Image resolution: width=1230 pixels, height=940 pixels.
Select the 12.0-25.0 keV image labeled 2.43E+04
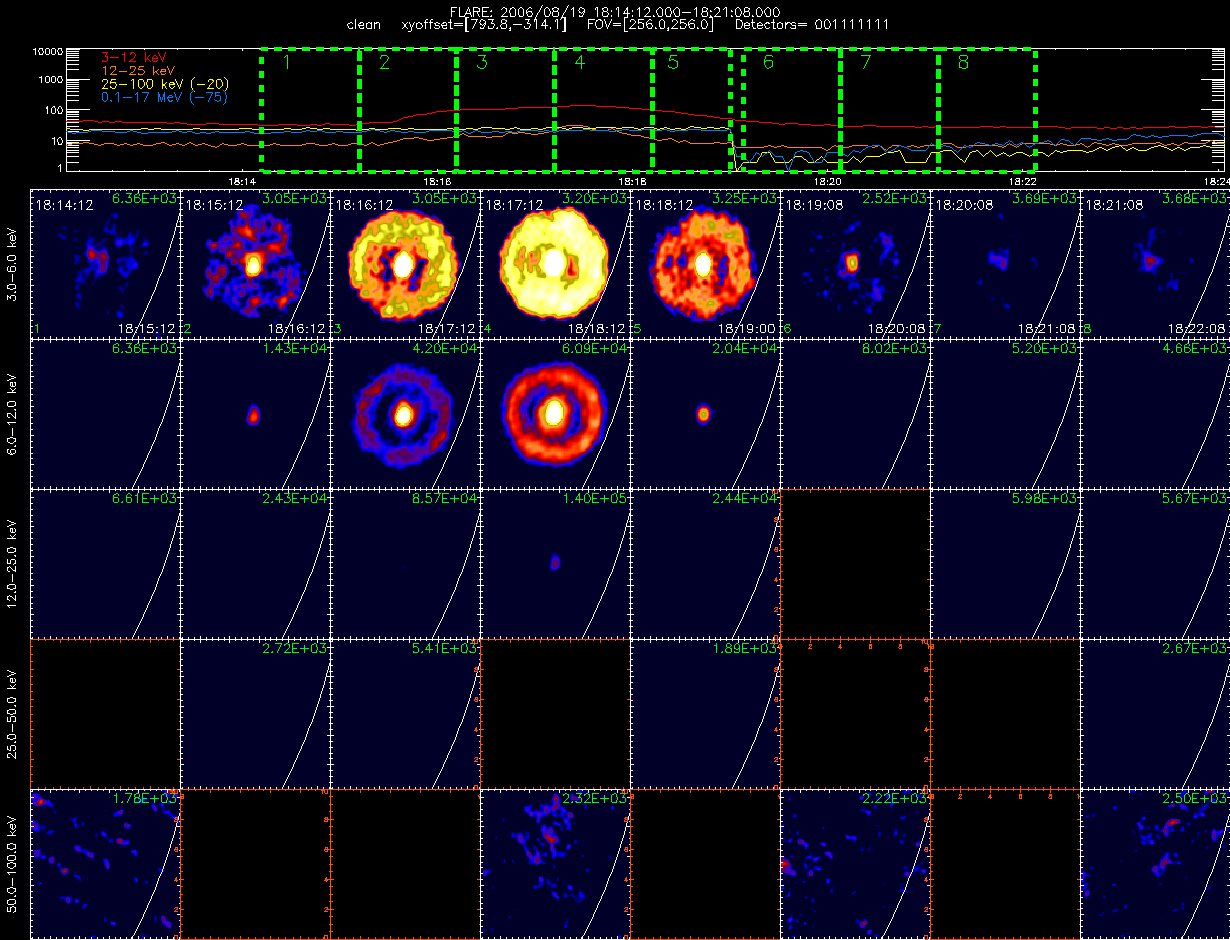point(256,563)
